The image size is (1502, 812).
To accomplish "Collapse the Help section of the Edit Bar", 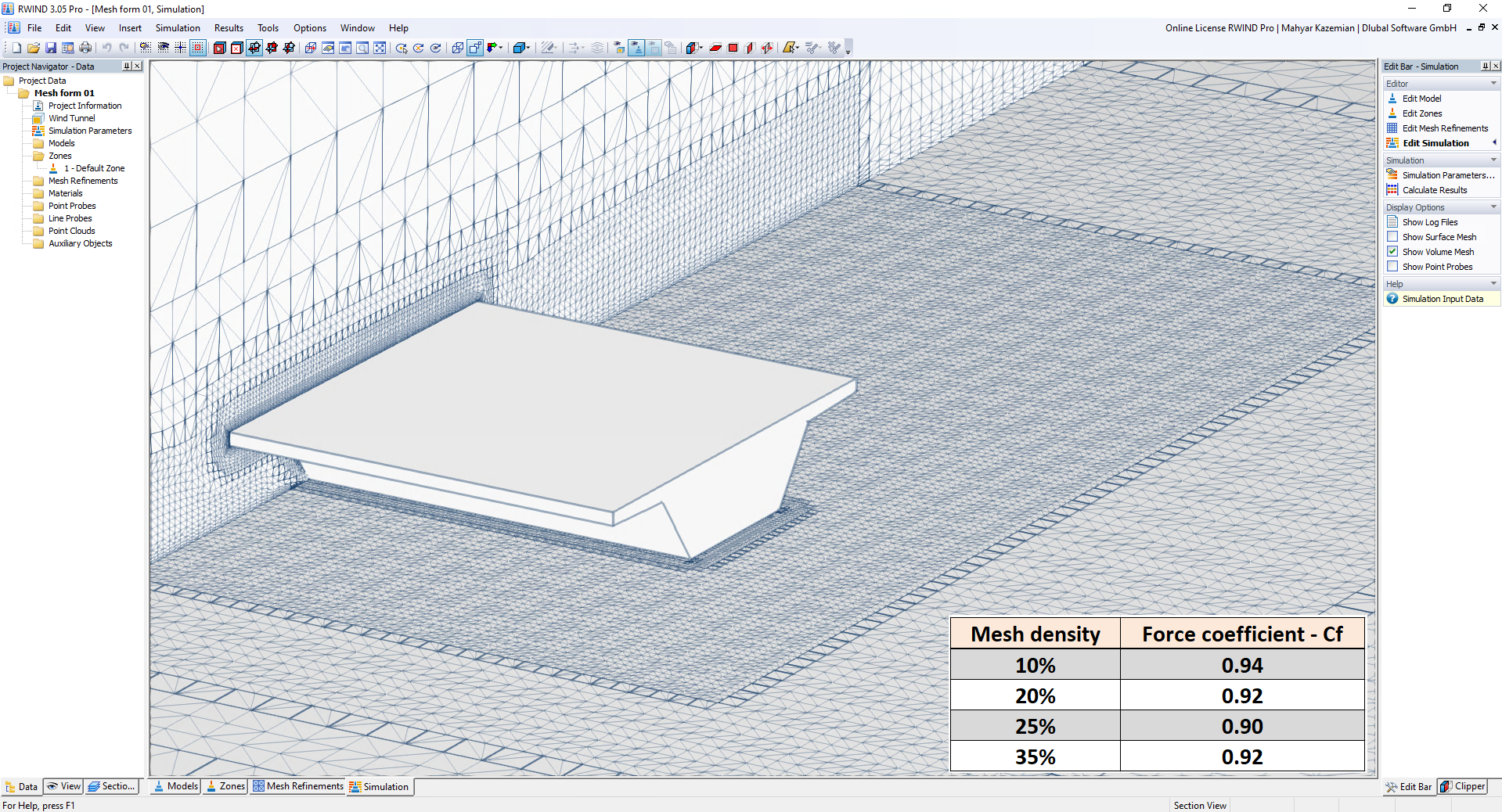I will (1493, 283).
